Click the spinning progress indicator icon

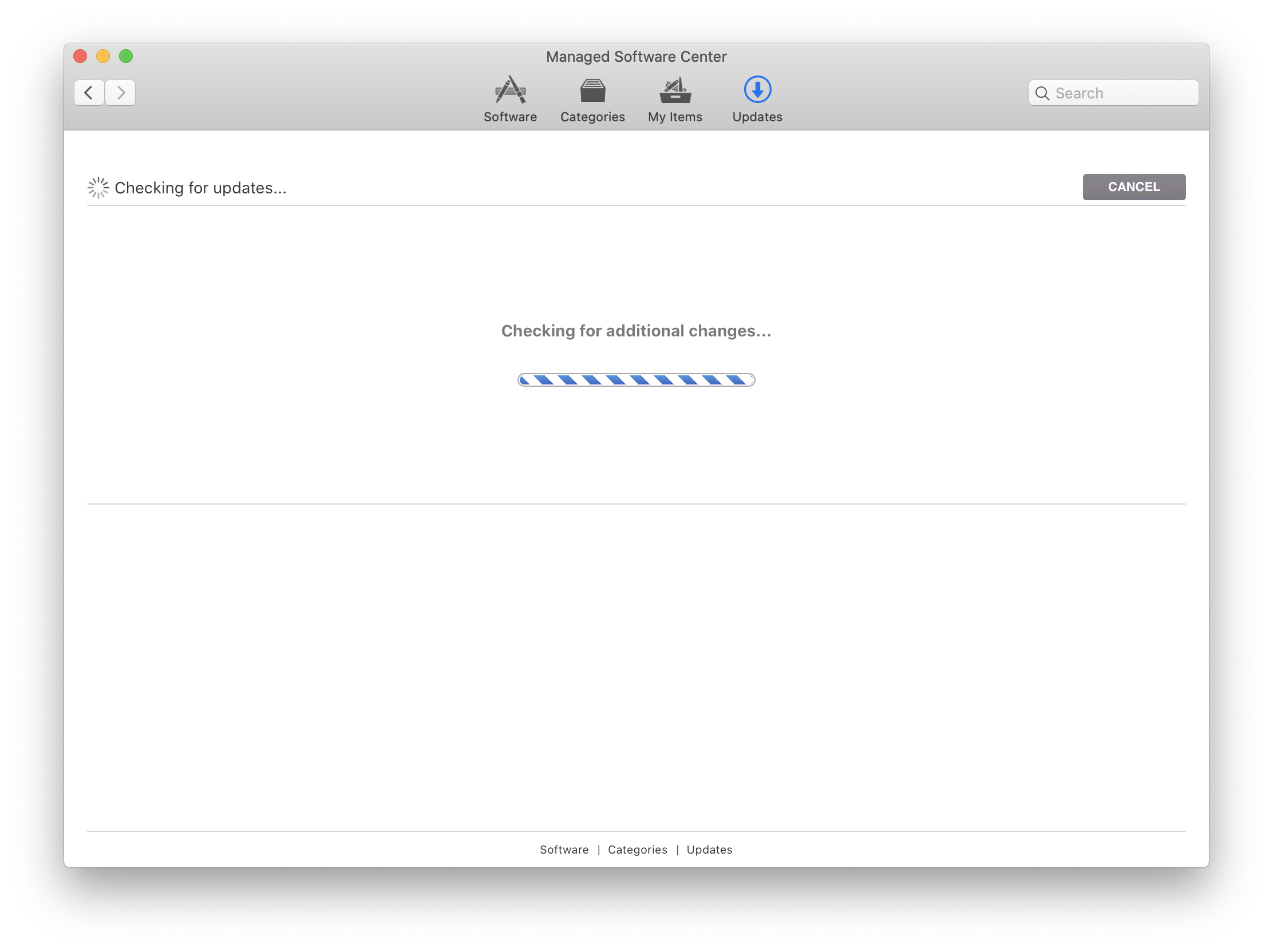coord(98,188)
